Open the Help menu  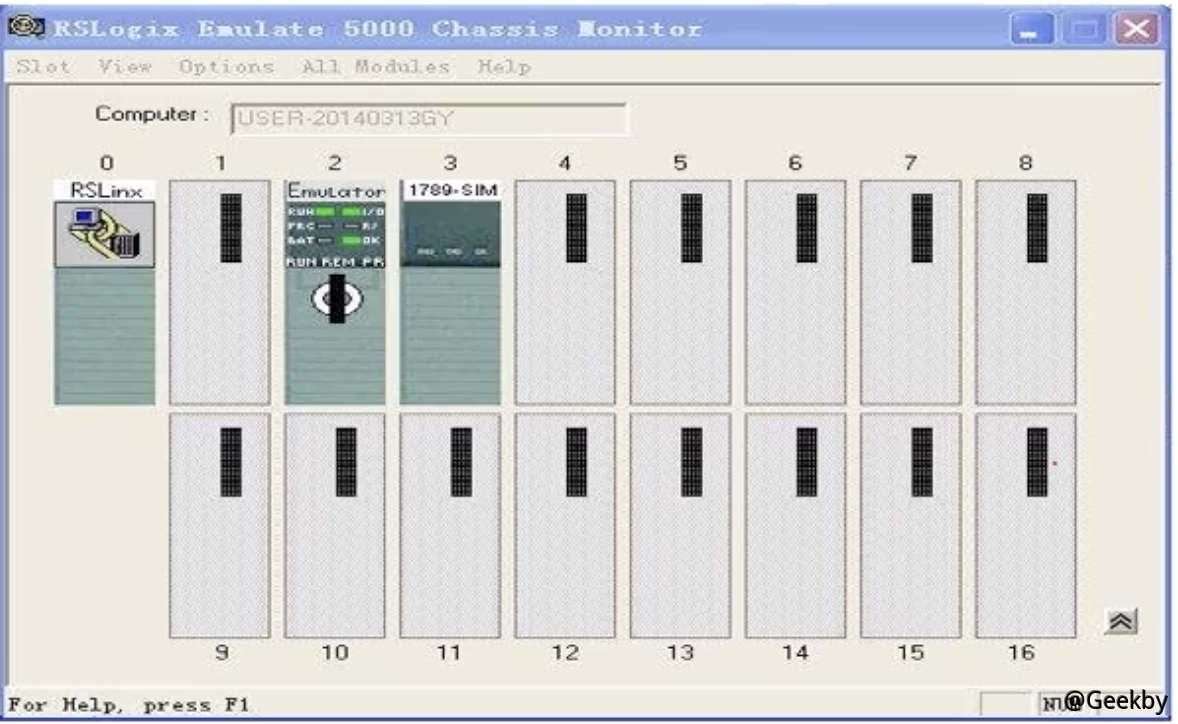coord(503,67)
